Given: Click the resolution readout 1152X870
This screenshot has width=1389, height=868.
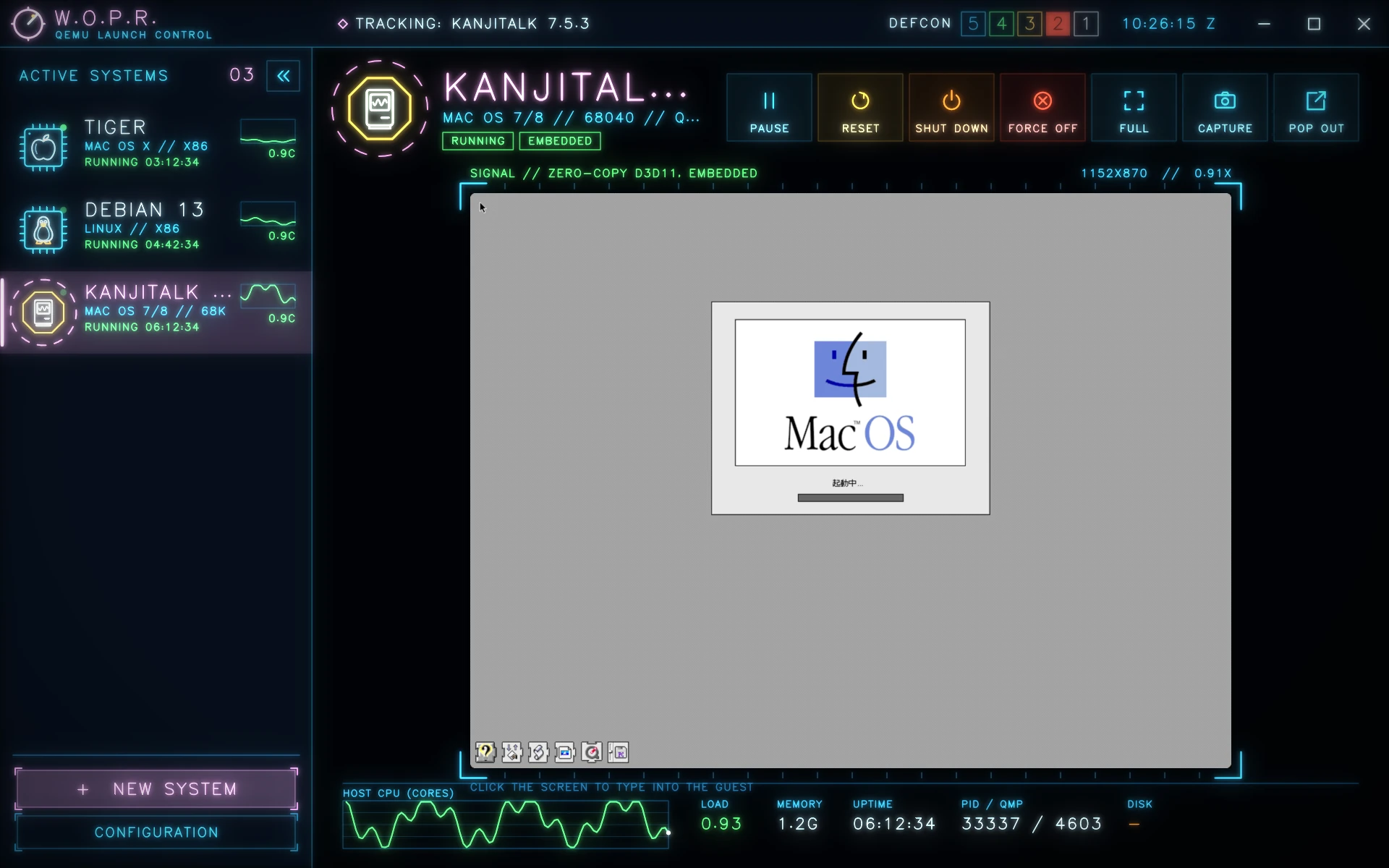Looking at the screenshot, I should click(x=1114, y=174).
